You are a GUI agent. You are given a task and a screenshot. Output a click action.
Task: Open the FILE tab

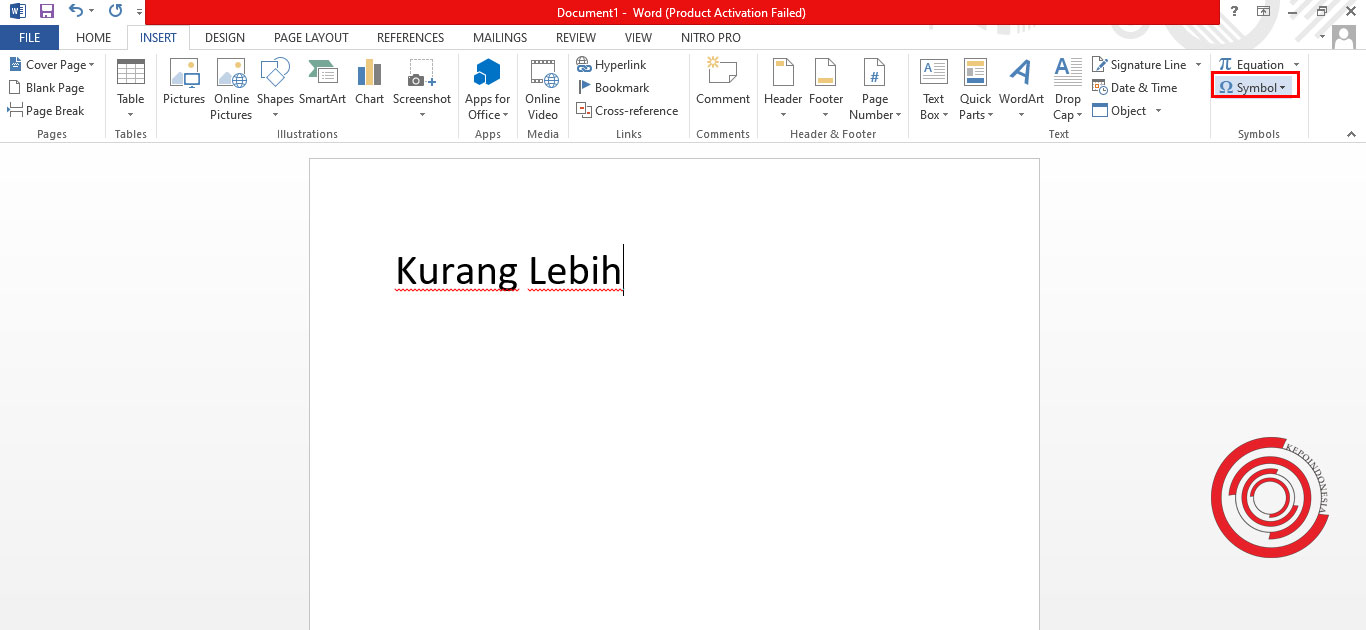coord(29,37)
